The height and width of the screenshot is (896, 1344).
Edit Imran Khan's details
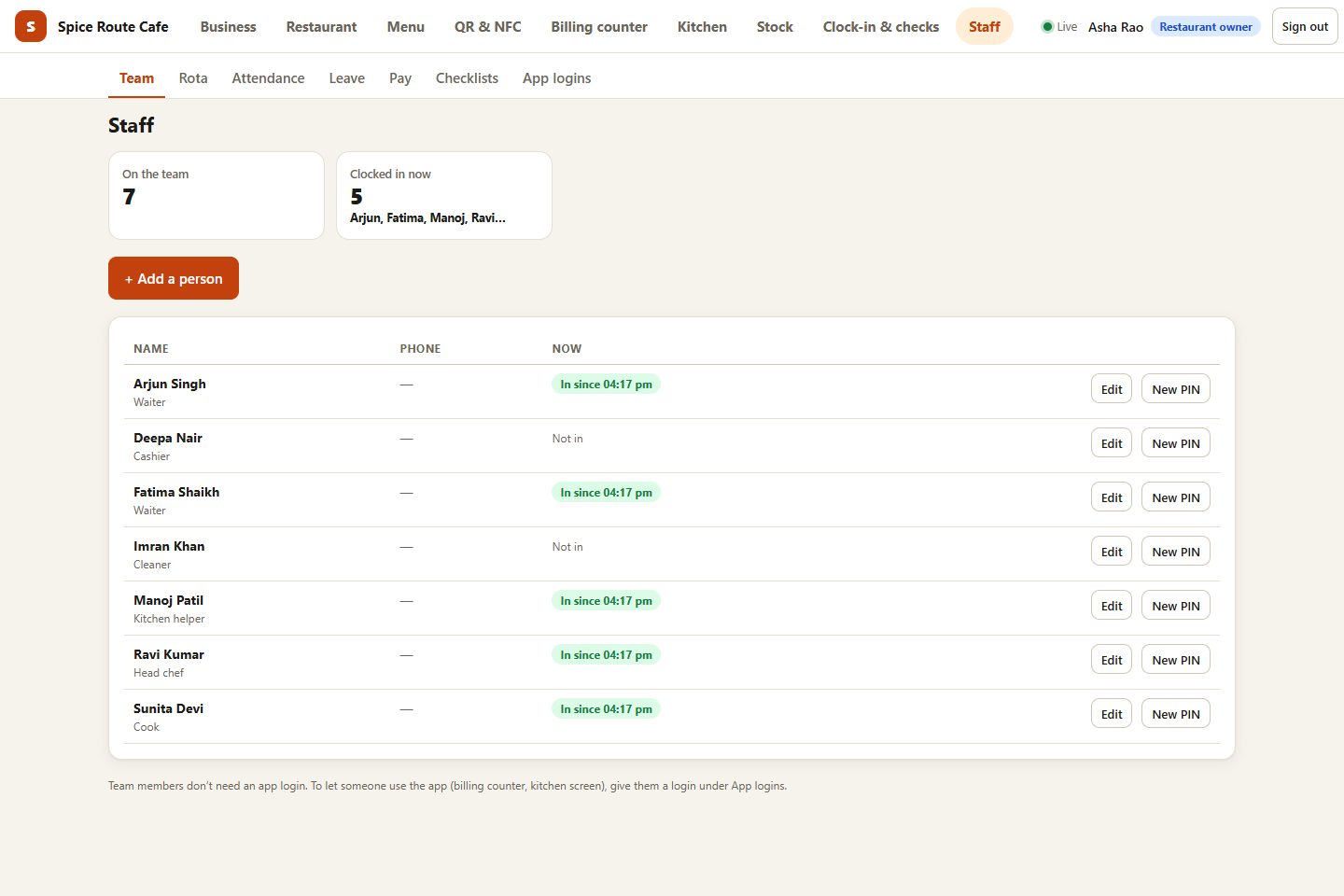[1112, 552]
